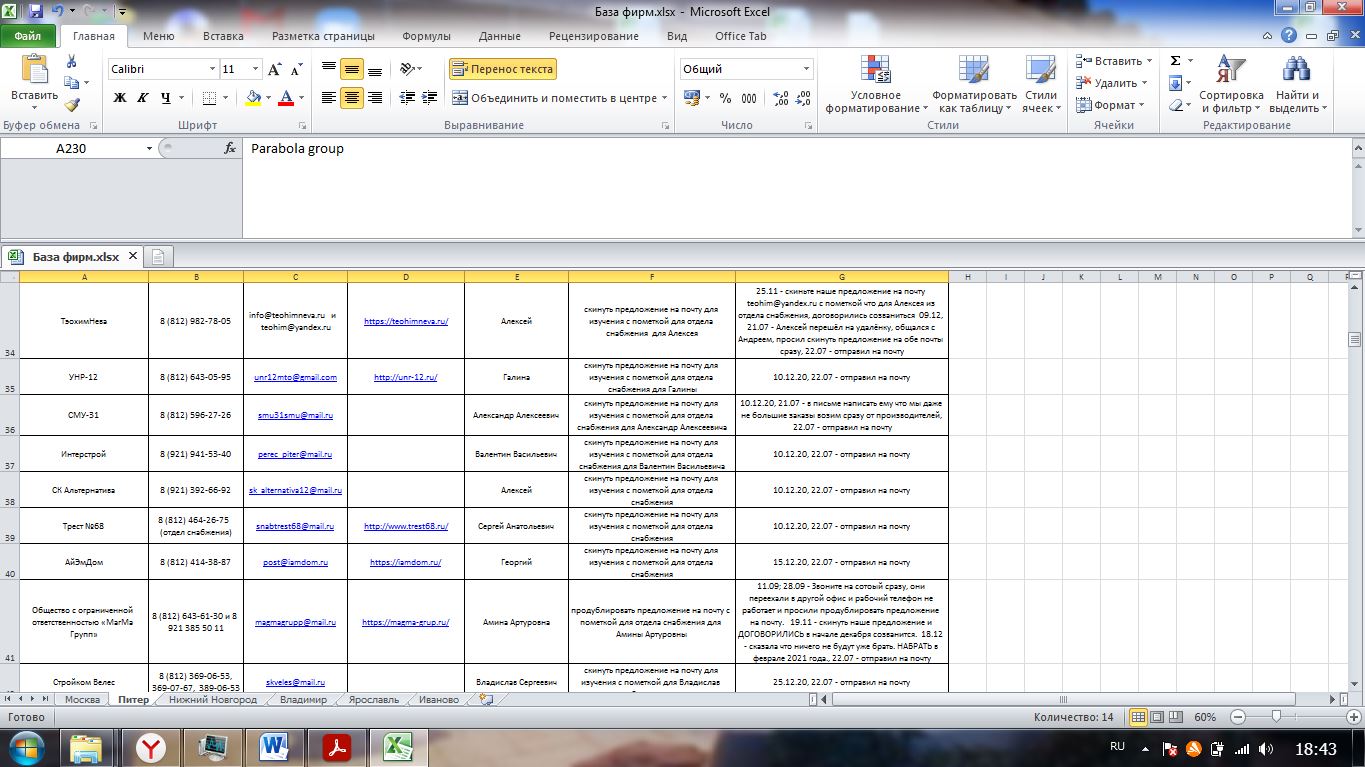1365x767 pixels.
Task: Open the http://www.trest68.ru/ link
Action: point(405,525)
